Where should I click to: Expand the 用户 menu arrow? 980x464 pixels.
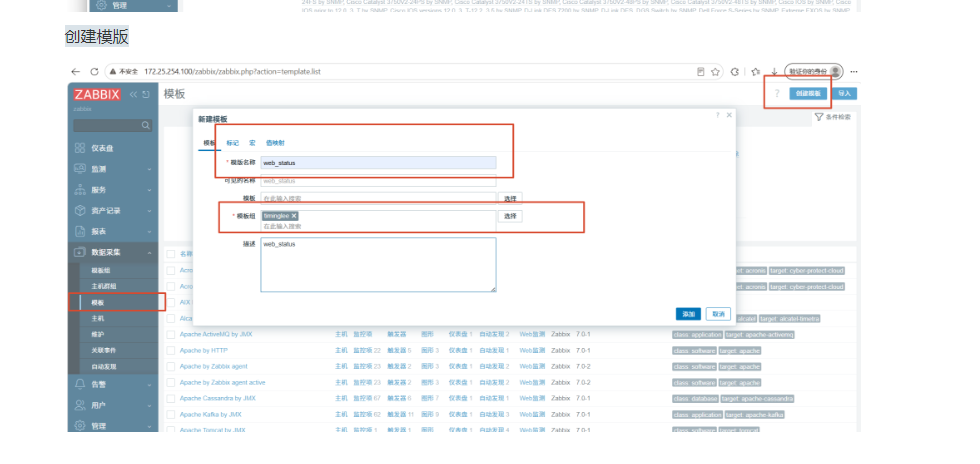pyautogui.click(x=149, y=405)
